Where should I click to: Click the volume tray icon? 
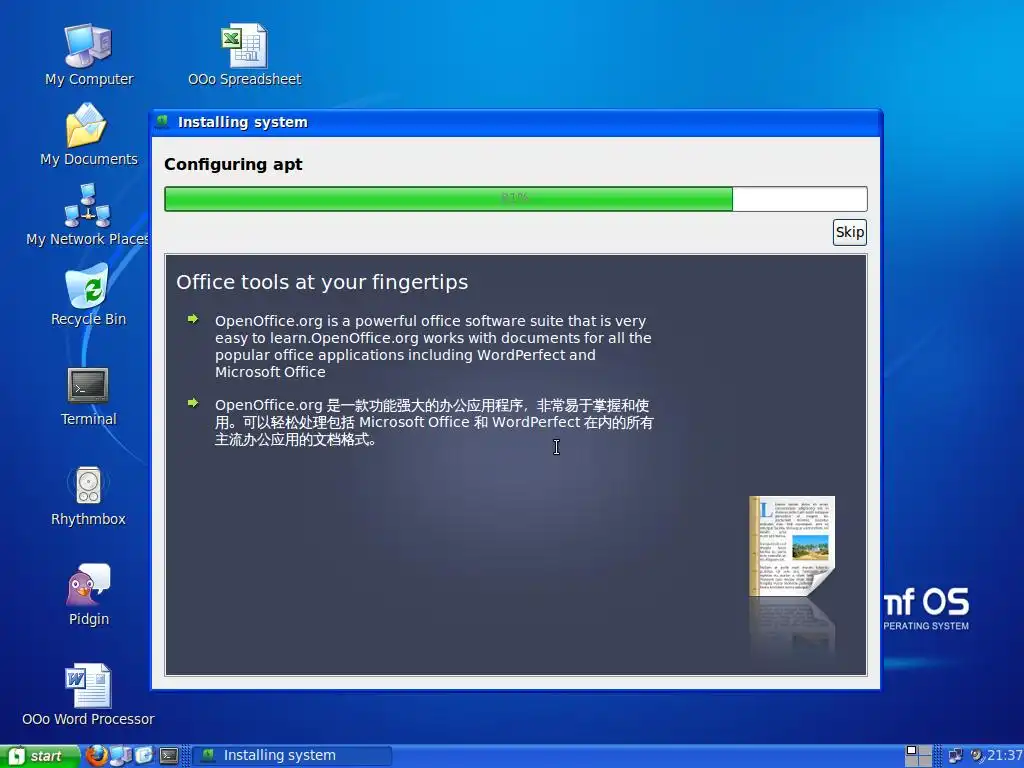[x=977, y=756]
